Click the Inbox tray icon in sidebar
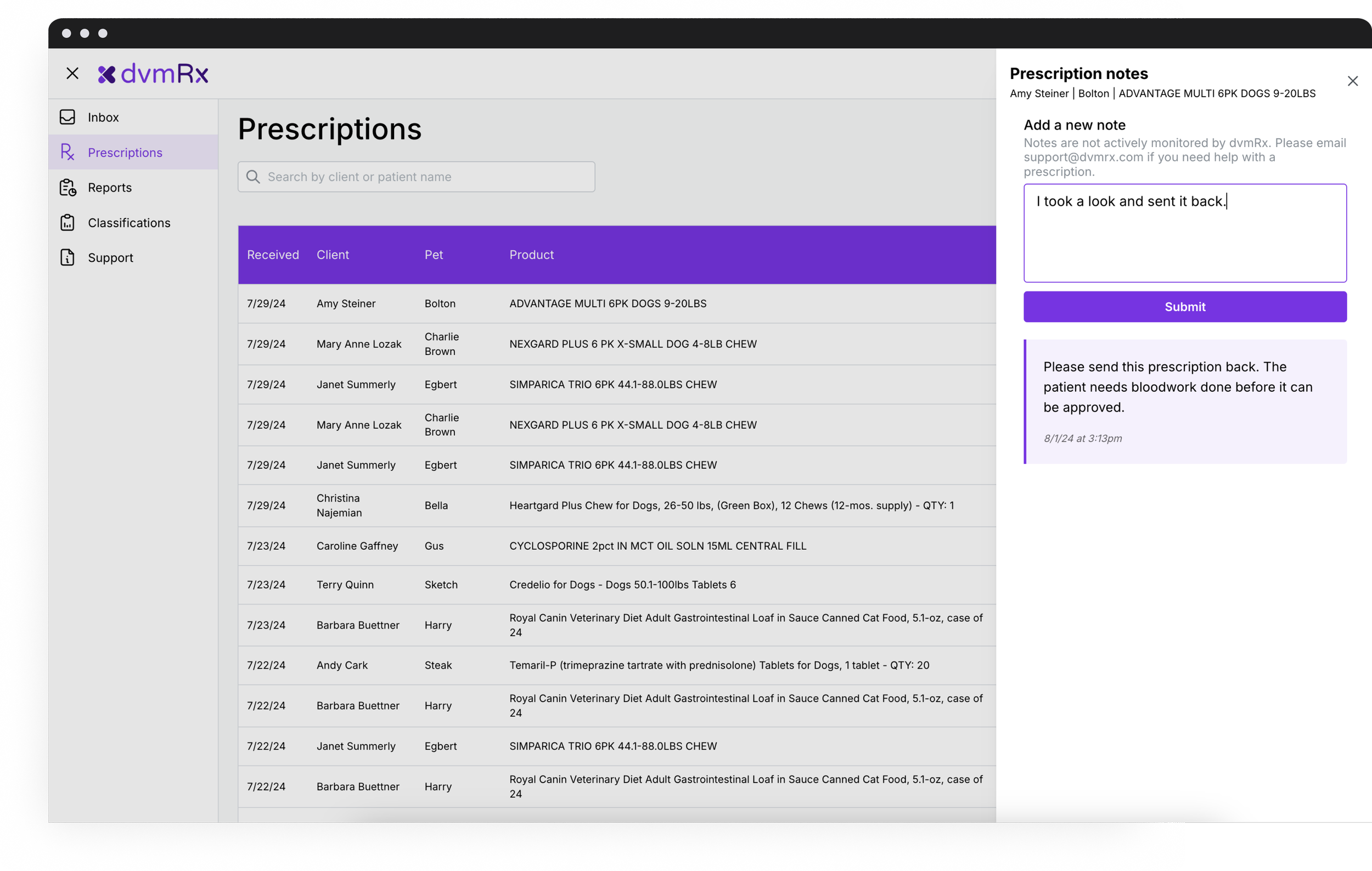The width and height of the screenshot is (1372, 871). coord(68,117)
